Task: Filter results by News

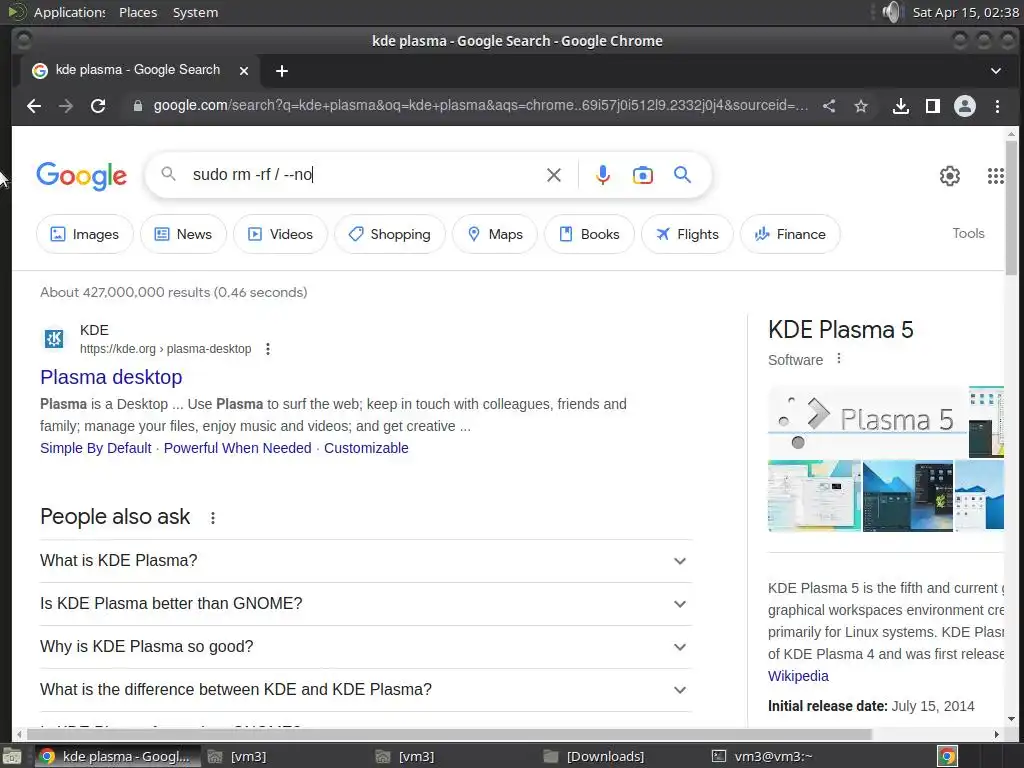Action: pos(184,234)
